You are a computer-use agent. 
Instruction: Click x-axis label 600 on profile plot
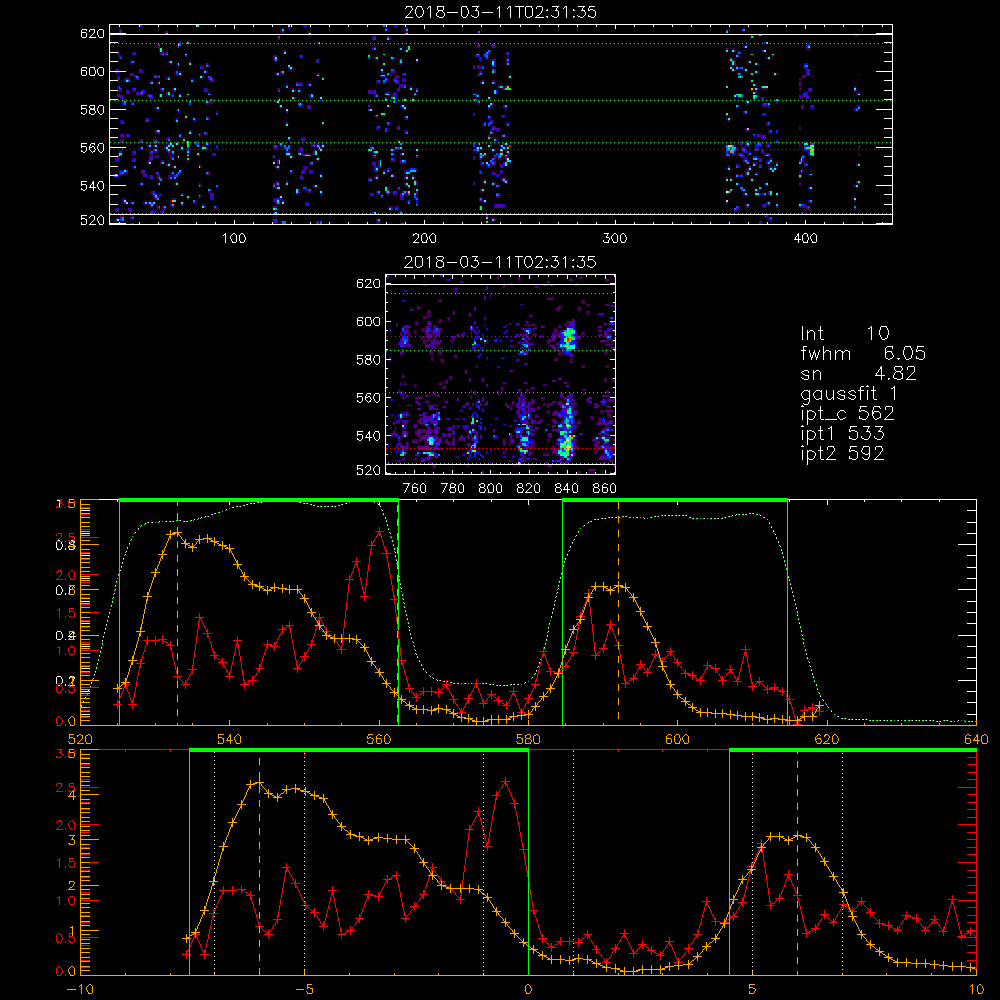point(677,740)
